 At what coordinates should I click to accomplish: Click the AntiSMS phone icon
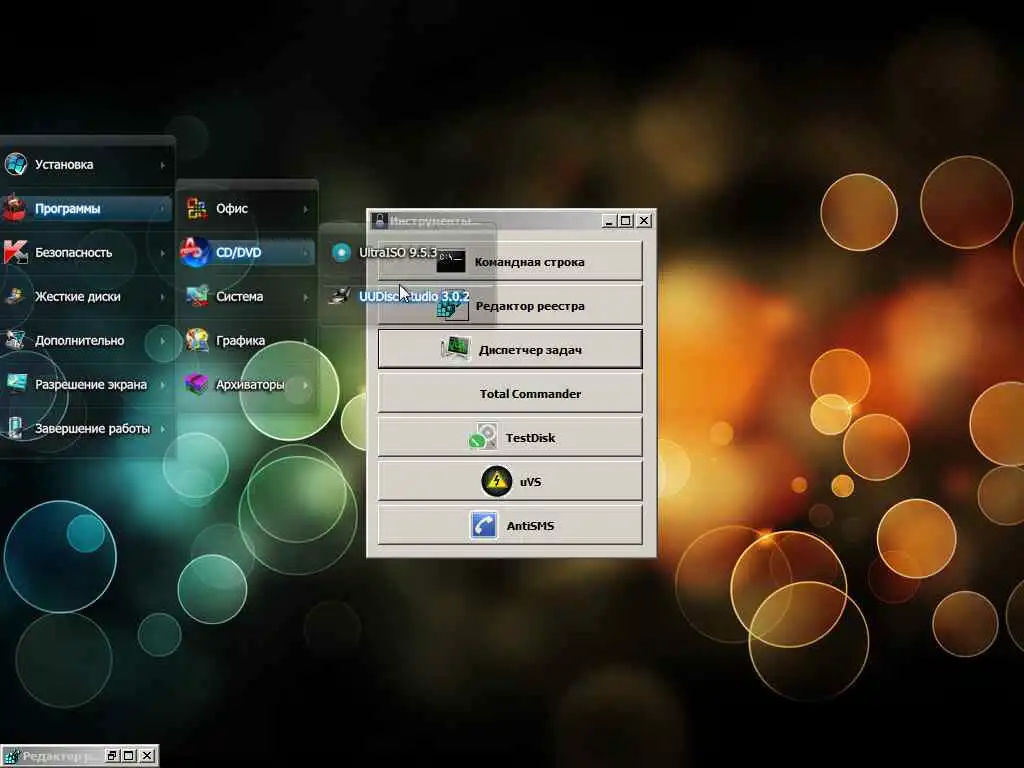[x=483, y=525]
